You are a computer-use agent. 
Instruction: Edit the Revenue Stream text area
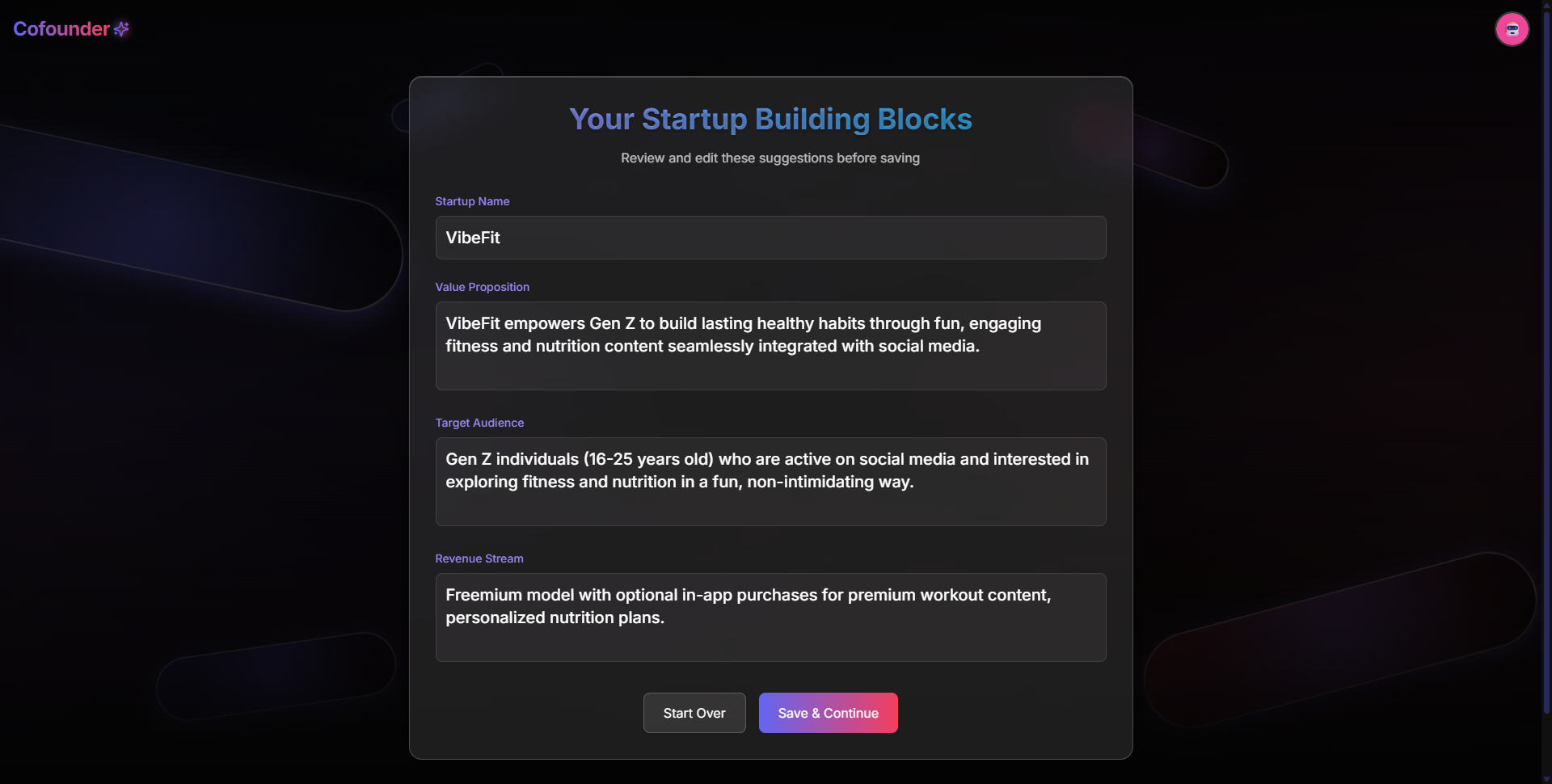coord(770,617)
